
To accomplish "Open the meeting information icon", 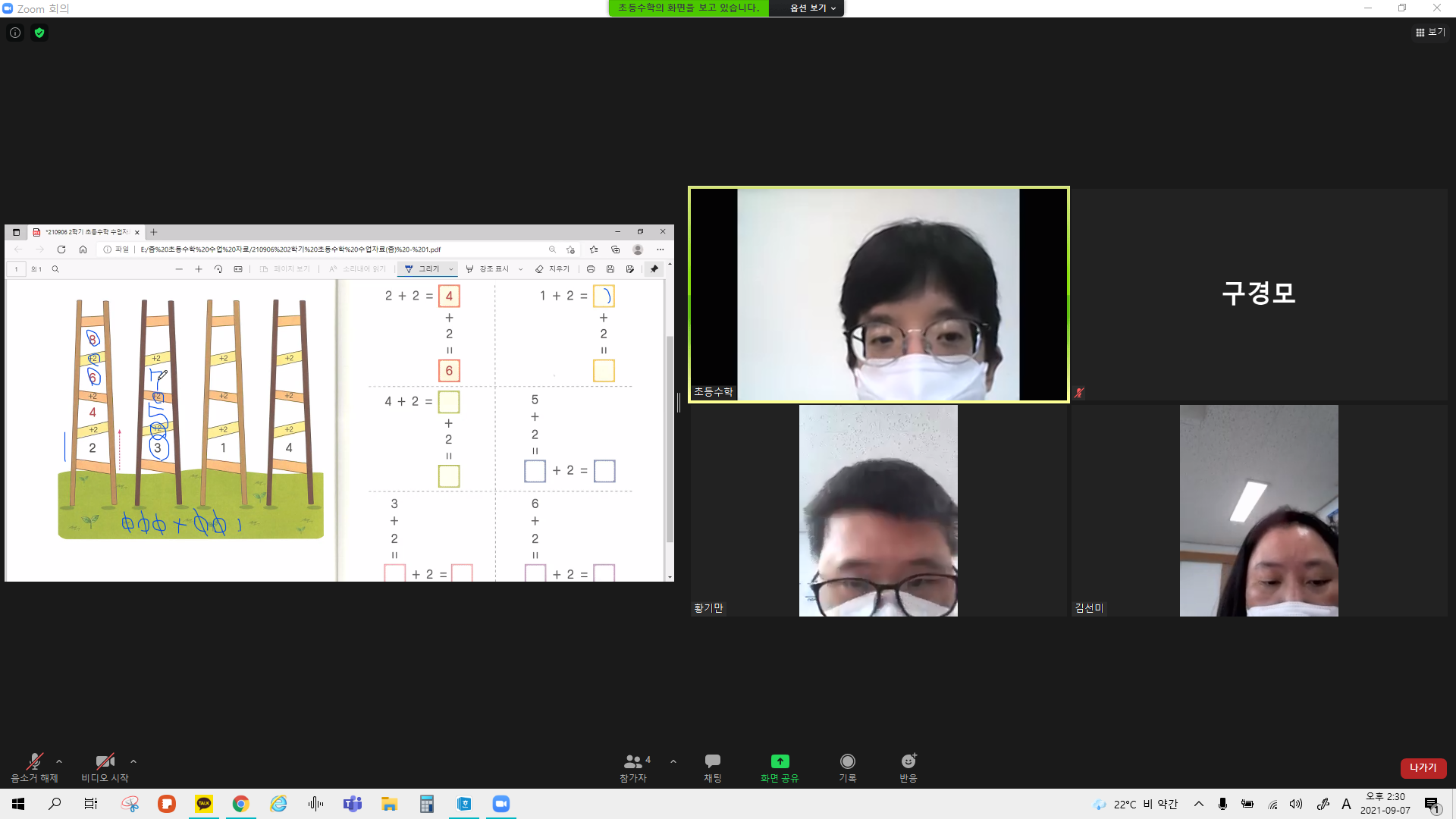I will point(15,33).
